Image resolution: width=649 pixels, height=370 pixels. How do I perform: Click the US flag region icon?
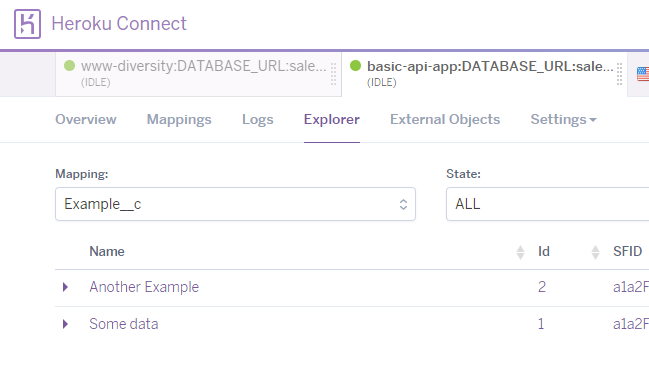tap(643, 74)
